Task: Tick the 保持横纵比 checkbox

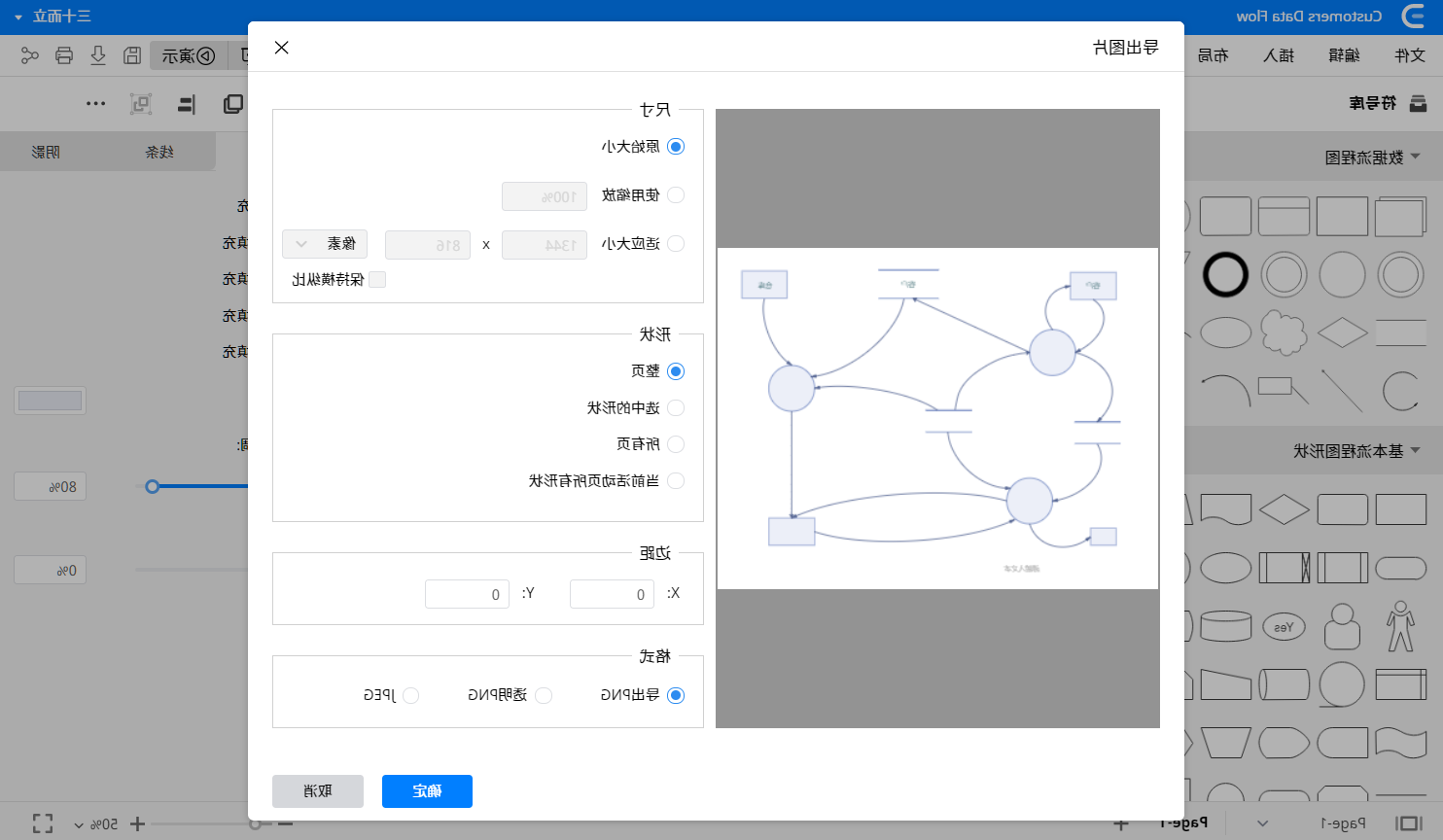Action: pyautogui.click(x=377, y=280)
